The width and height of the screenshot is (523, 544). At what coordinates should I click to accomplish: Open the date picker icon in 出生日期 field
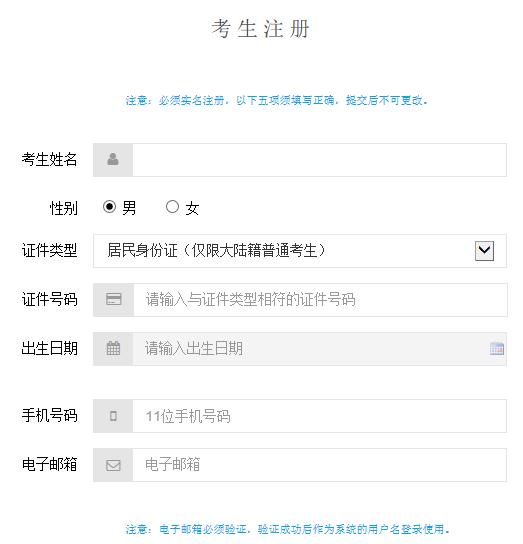pos(497,348)
